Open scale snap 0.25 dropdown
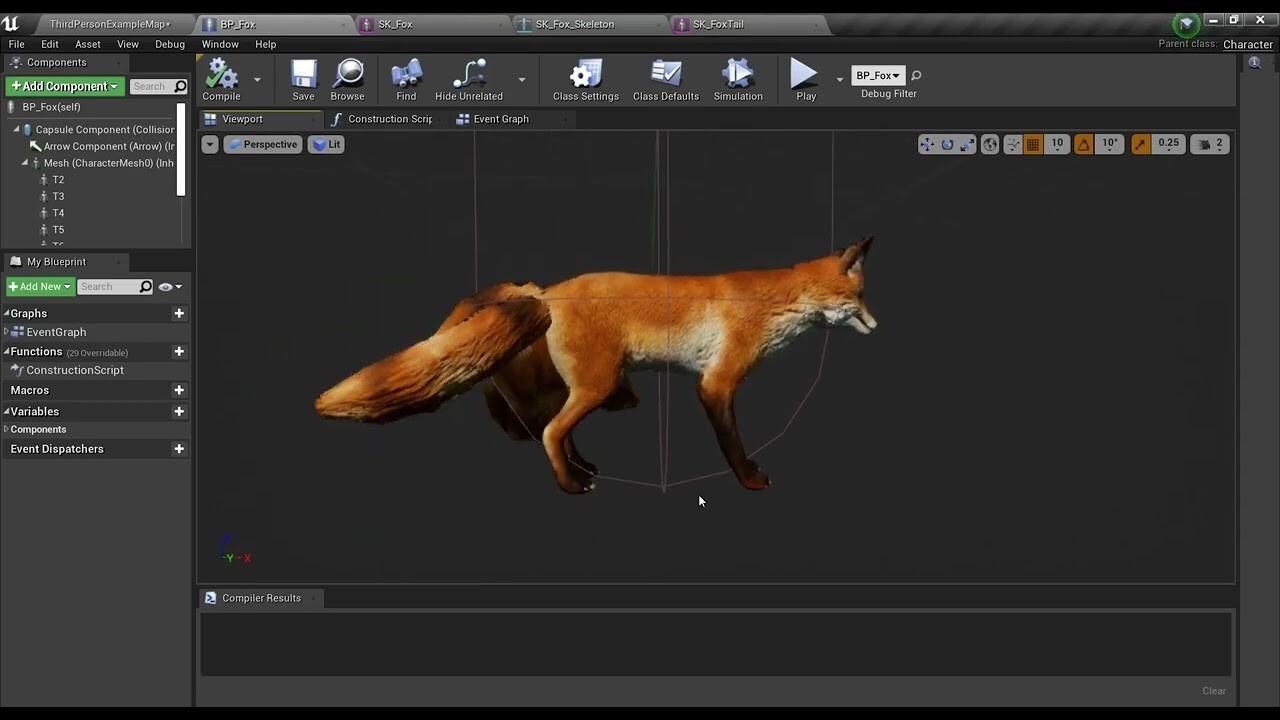Viewport: 1280px width, 720px height. 1168,144
